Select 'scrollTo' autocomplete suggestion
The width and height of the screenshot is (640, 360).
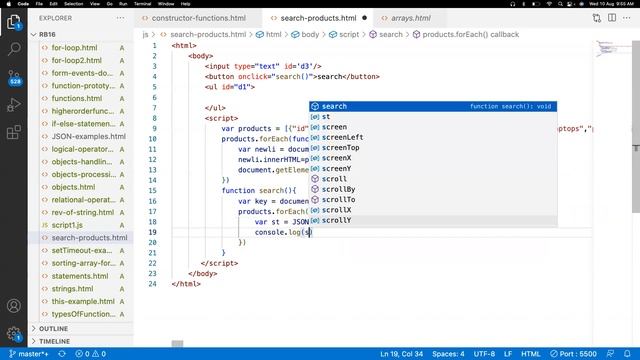(x=433, y=200)
